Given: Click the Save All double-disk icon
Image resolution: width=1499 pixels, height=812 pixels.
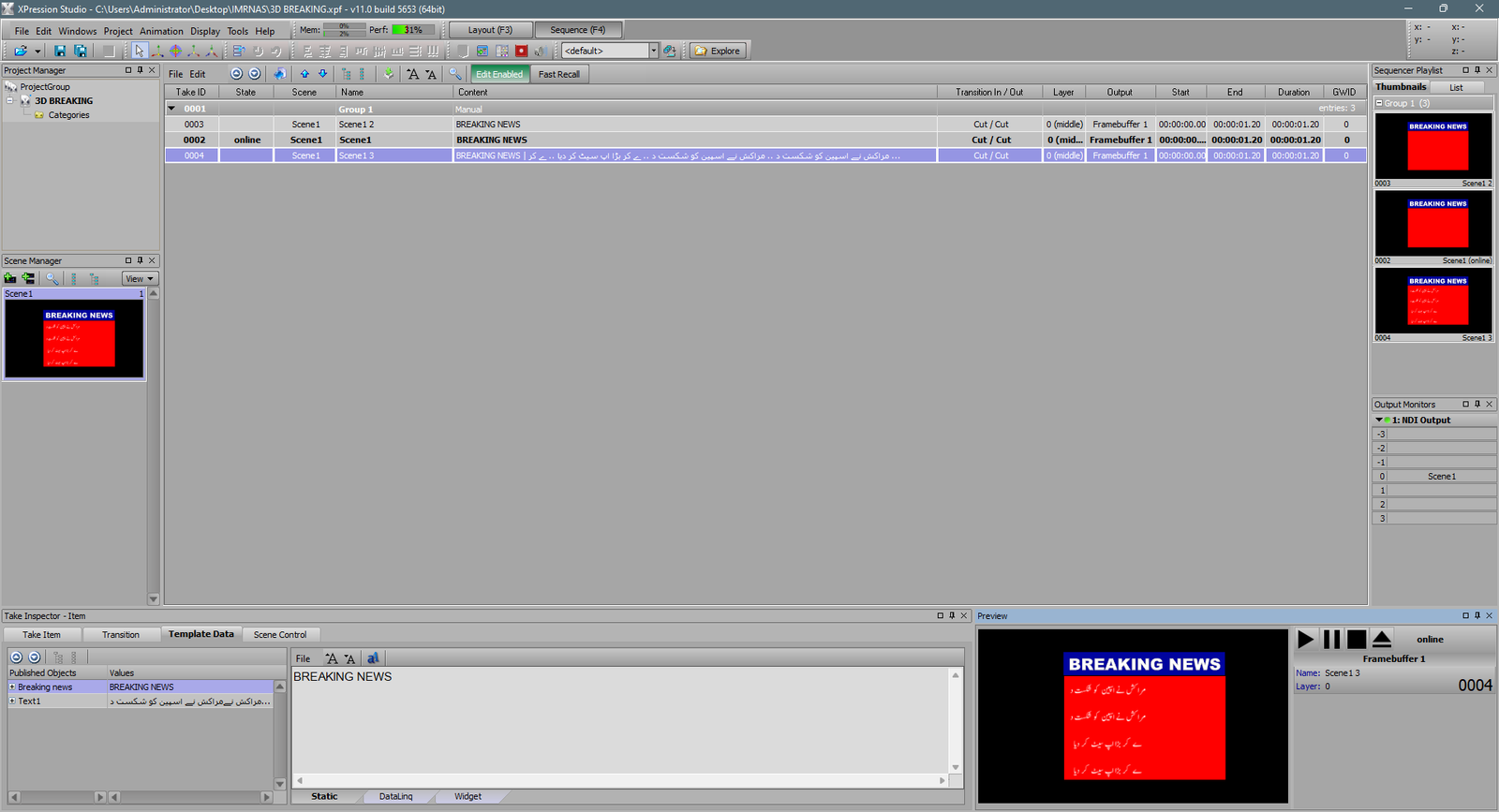Looking at the screenshot, I should click(81, 51).
